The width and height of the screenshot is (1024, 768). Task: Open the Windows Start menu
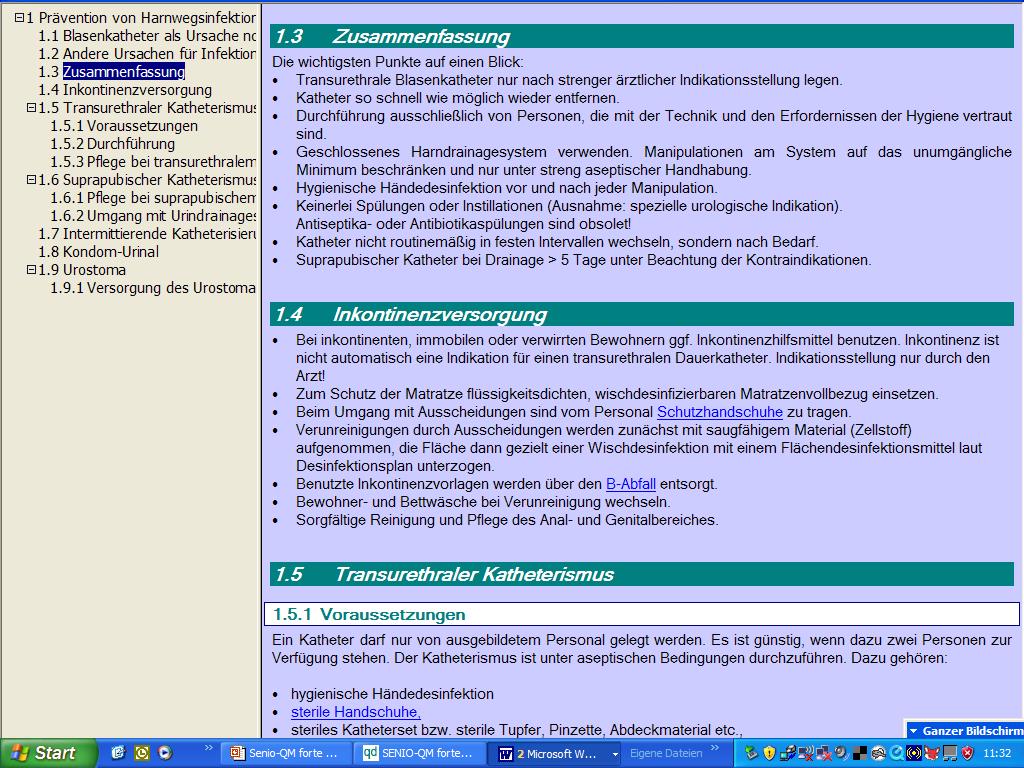click(x=48, y=753)
